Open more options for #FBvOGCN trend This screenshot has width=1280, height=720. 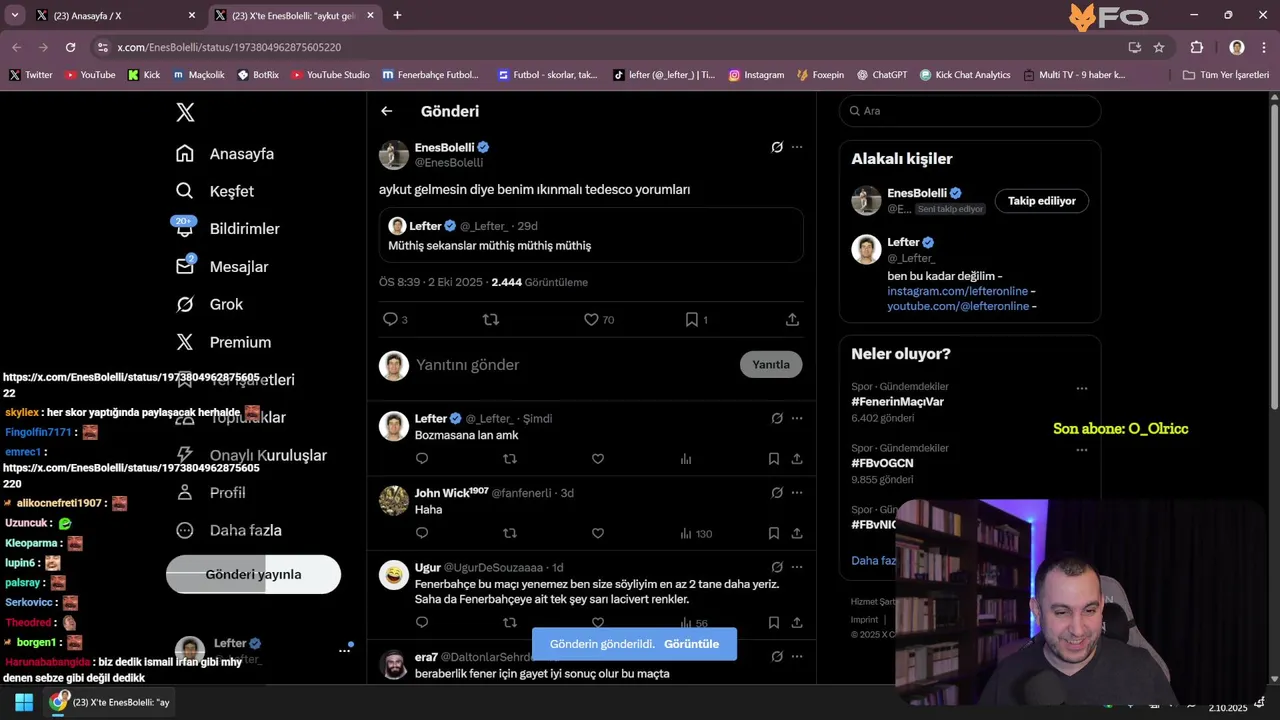1082,450
